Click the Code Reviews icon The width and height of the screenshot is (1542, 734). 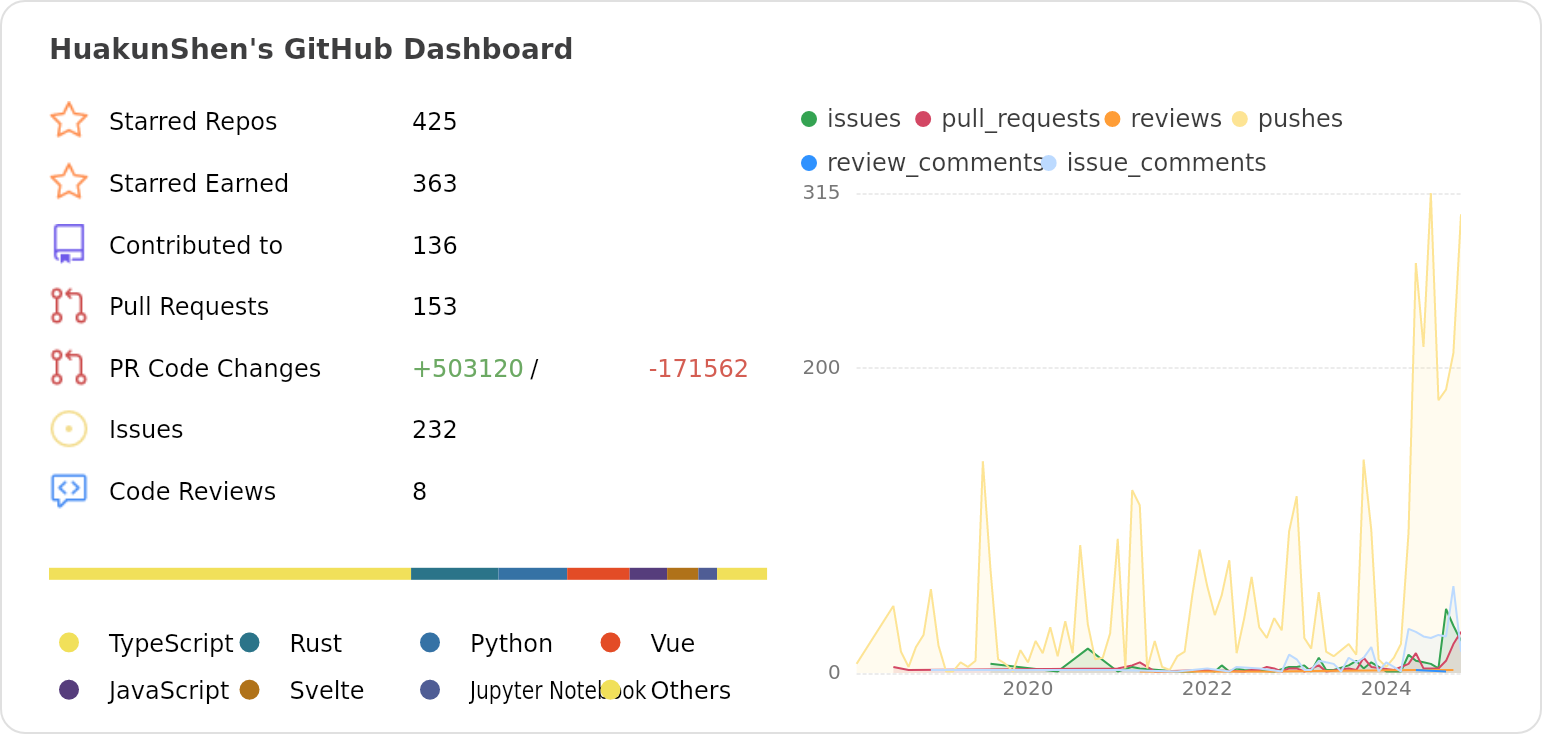(69, 491)
